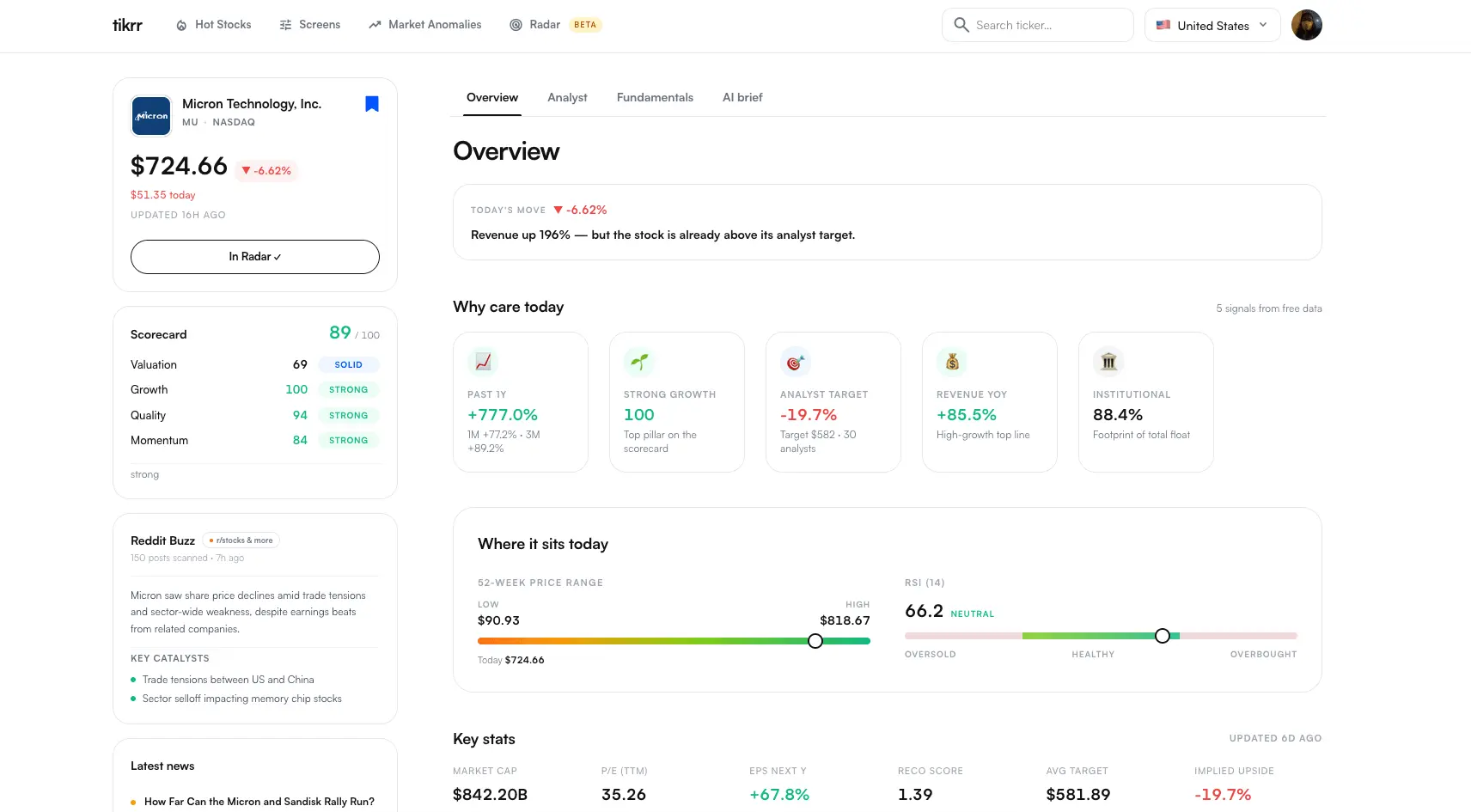This screenshot has height=812, width=1471.
Task: Click the 52-week high $818.67 value
Action: (845, 620)
